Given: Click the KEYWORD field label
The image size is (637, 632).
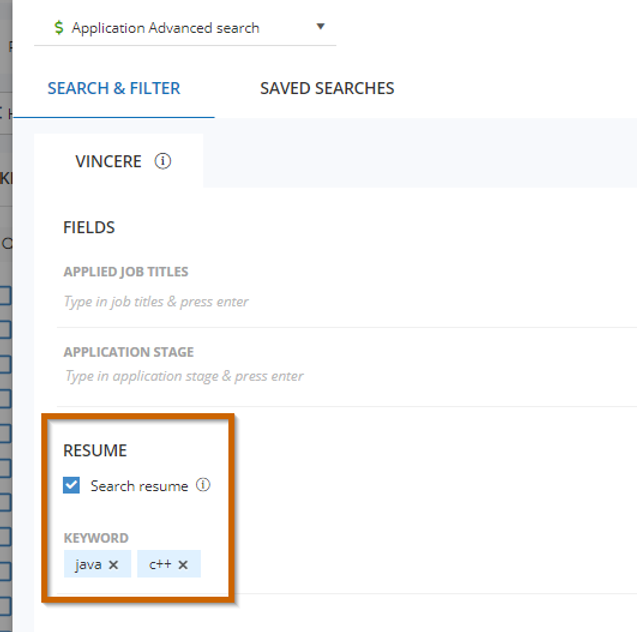Looking at the screenshot, I should tap(96, 538).
